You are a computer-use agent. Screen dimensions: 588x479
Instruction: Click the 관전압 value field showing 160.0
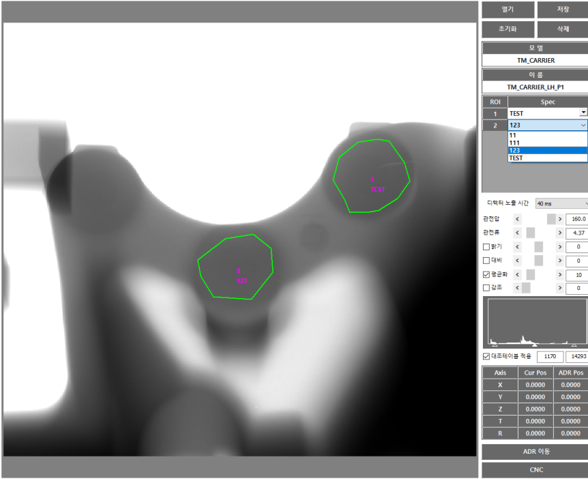(577, 219)
